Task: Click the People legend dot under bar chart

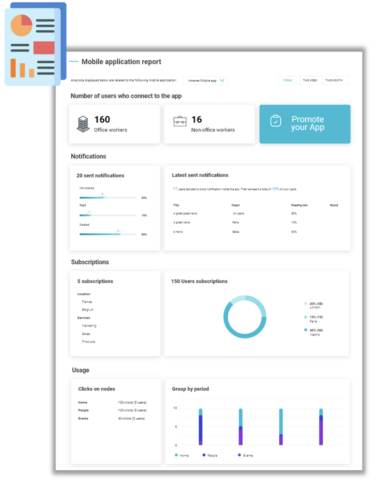Action: click(204, 455)
